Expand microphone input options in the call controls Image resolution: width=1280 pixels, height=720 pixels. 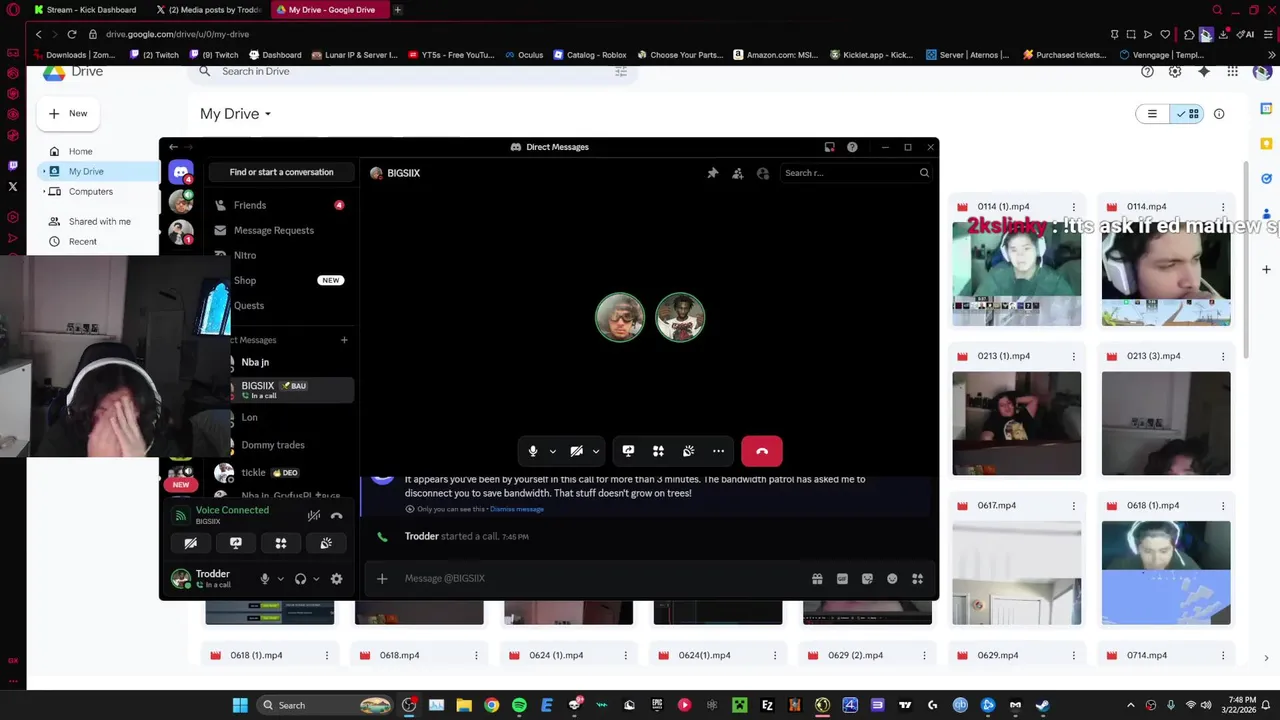coord(552,451)
